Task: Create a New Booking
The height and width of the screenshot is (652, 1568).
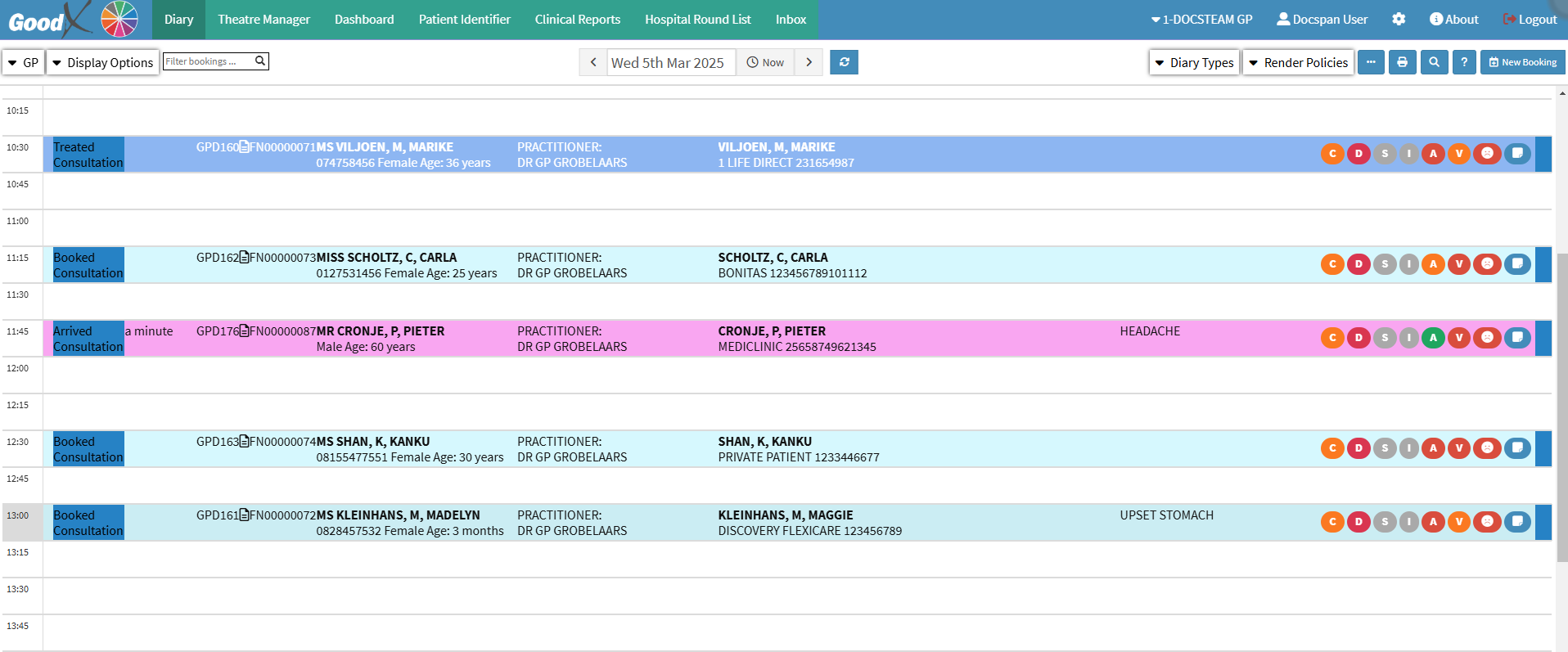Action: pos(1522,62)
